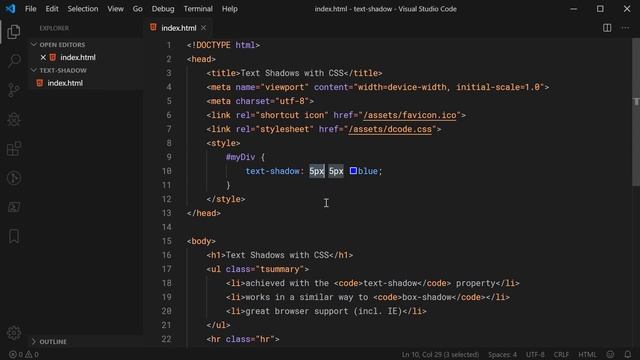Click line number 1 in gutter
This screenshot has width=640, height=360.
tap(169, 45)
